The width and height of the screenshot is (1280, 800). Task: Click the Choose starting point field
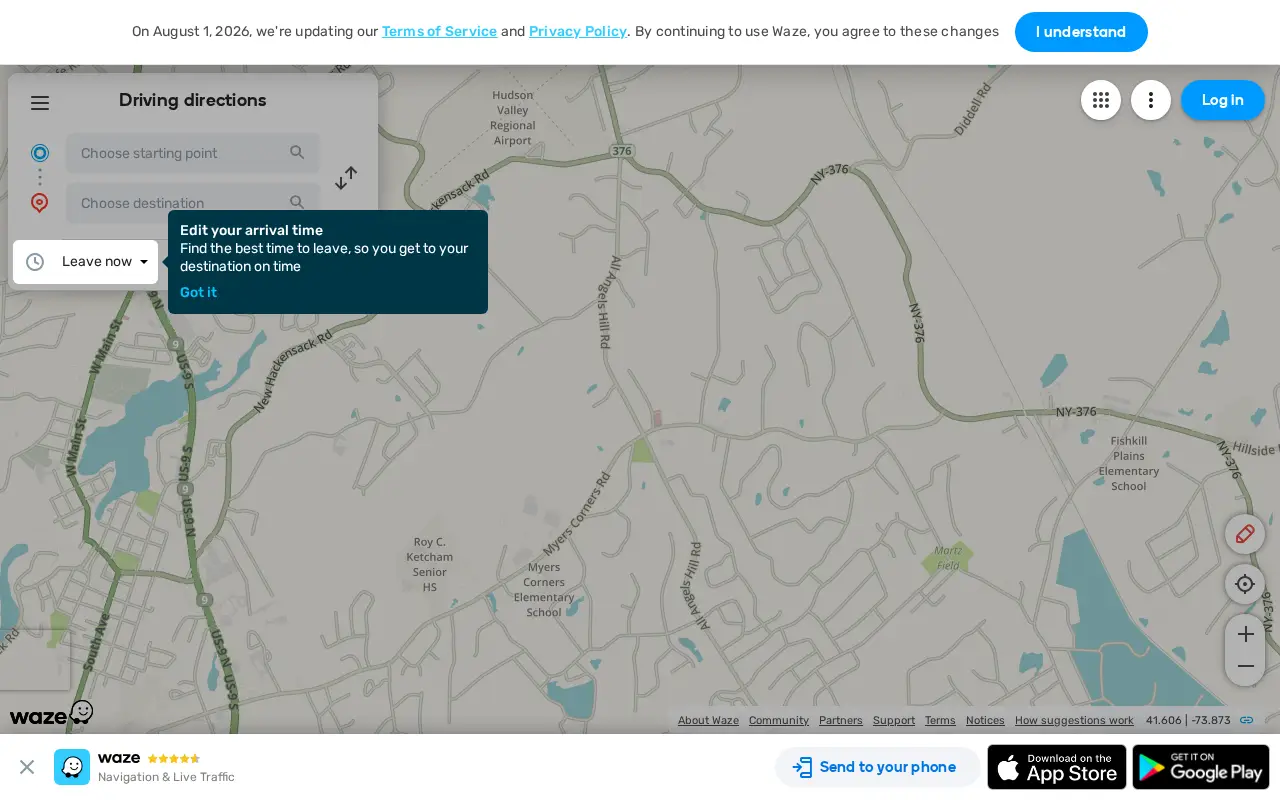193,153
